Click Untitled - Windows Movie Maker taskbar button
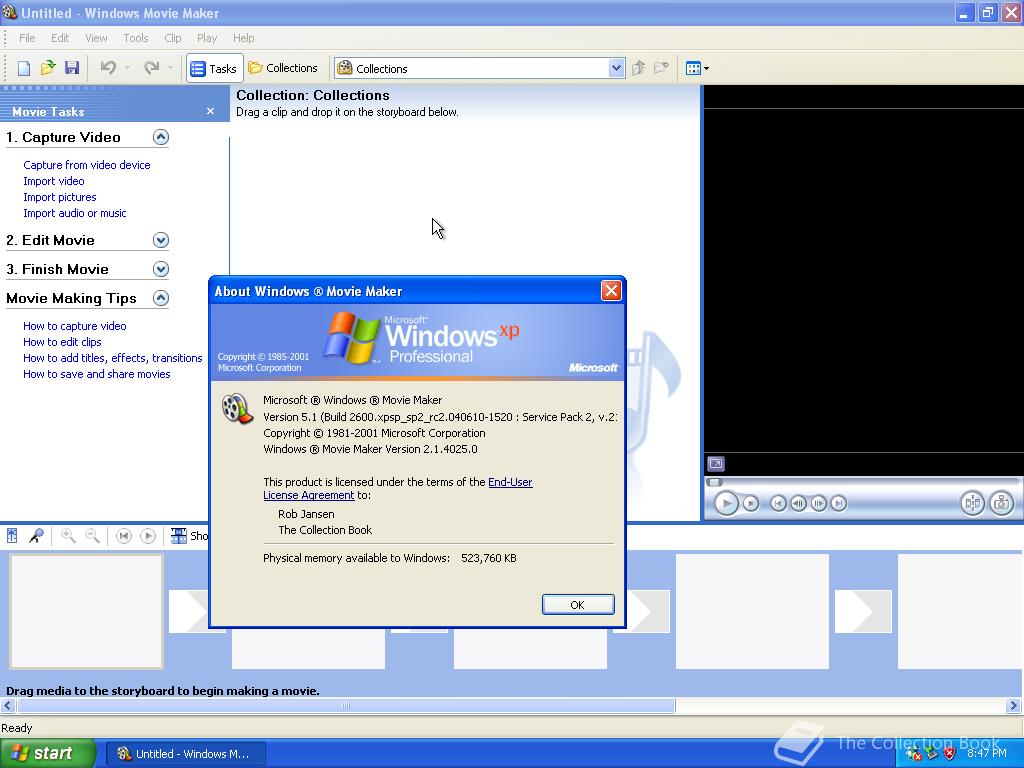 [185, 754]
